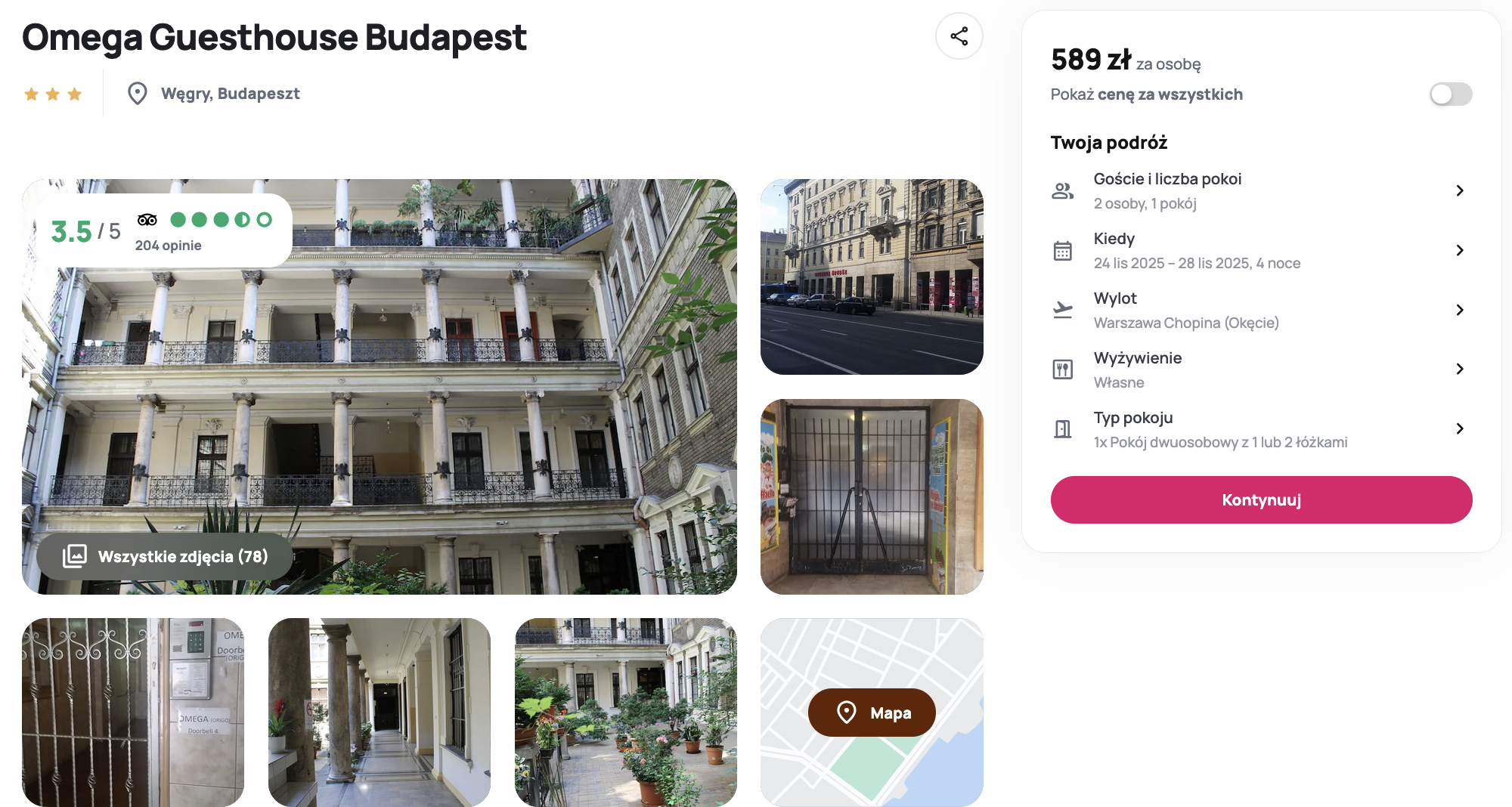1512x807 pixels.
Task: Click the calendar icon beside Kiedy
Action: pyautogui.click(x=1062, y=251)
